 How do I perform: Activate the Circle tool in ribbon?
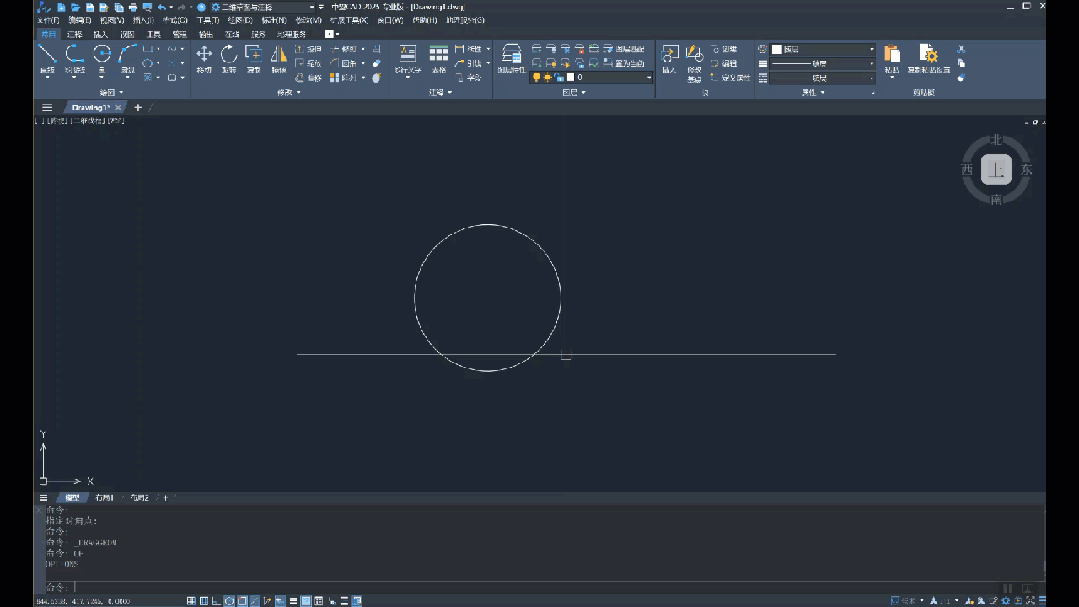pos(102,55)
